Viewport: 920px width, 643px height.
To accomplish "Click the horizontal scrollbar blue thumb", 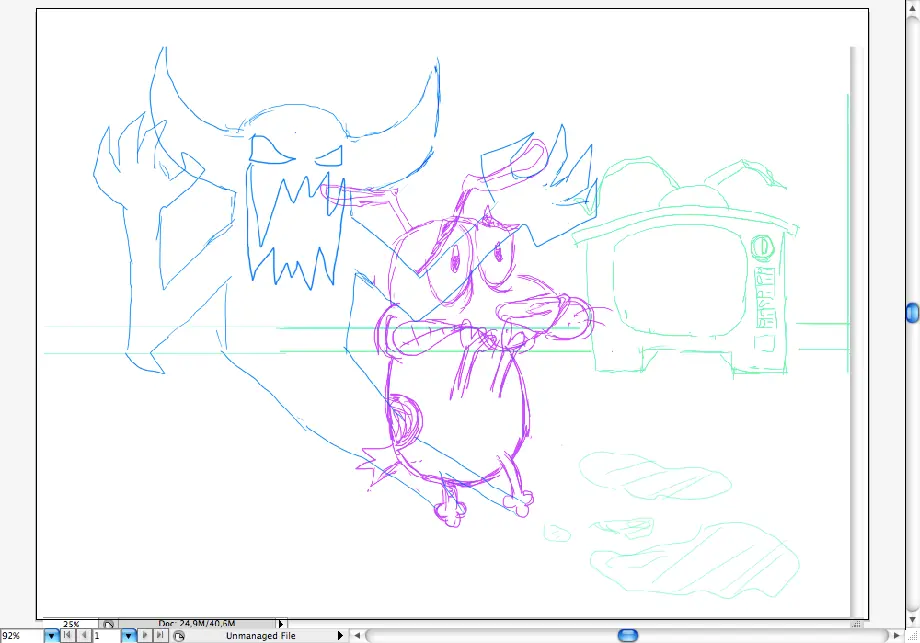I will point(628,635).
